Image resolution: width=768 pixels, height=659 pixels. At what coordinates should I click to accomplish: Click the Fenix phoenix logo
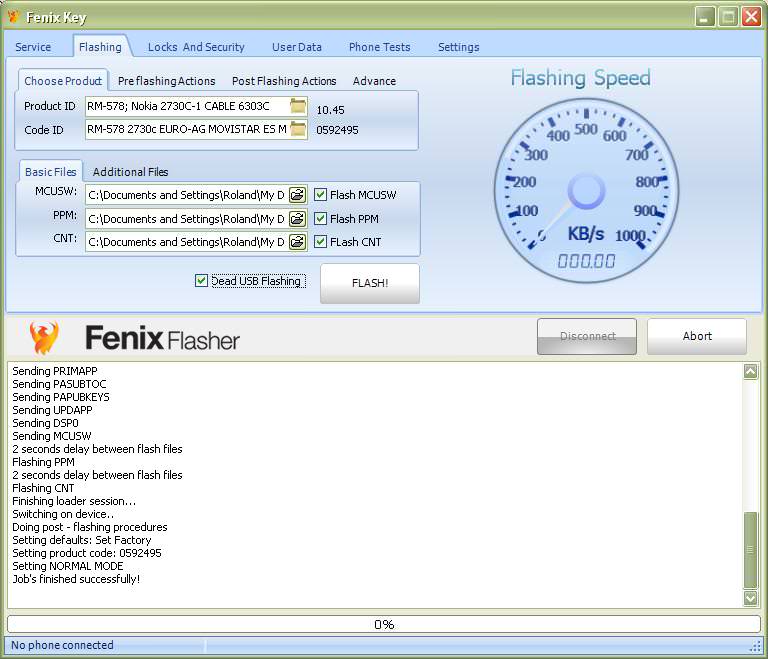[x=44, y=338]
